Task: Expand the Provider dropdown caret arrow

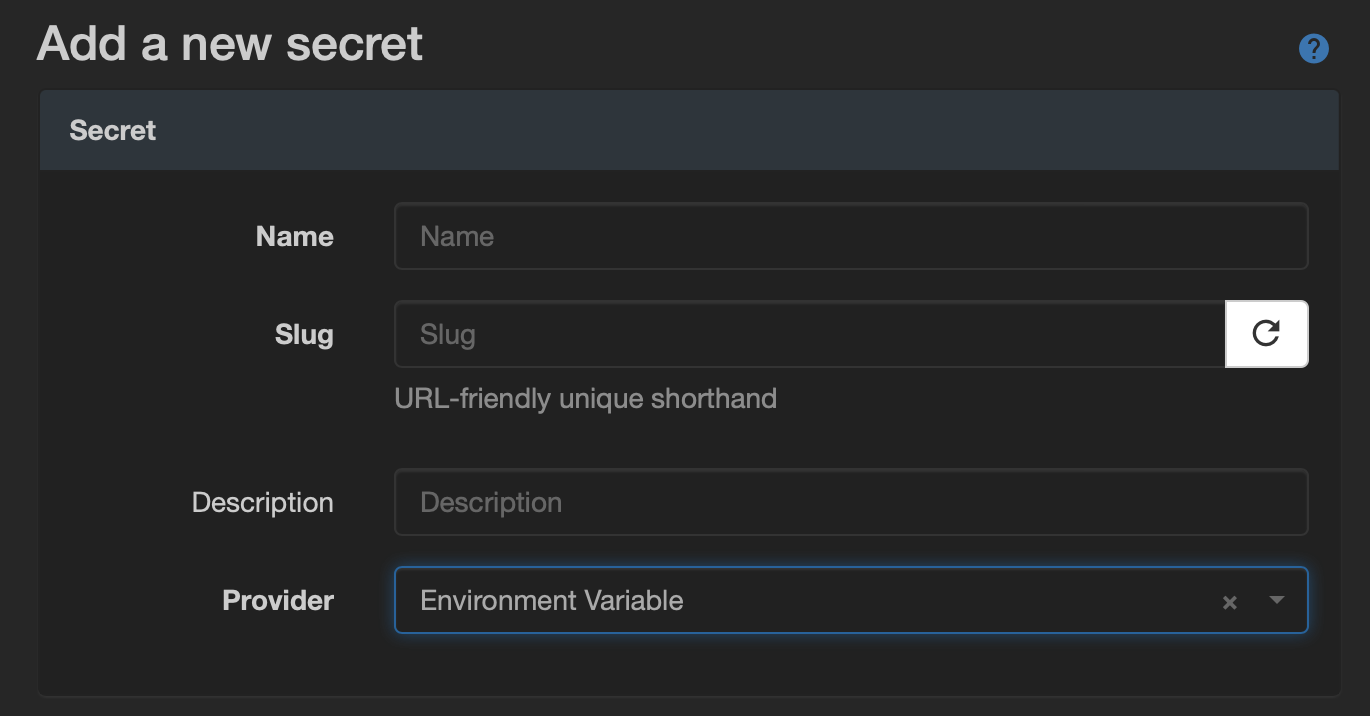Action: tap(1276, 600)
